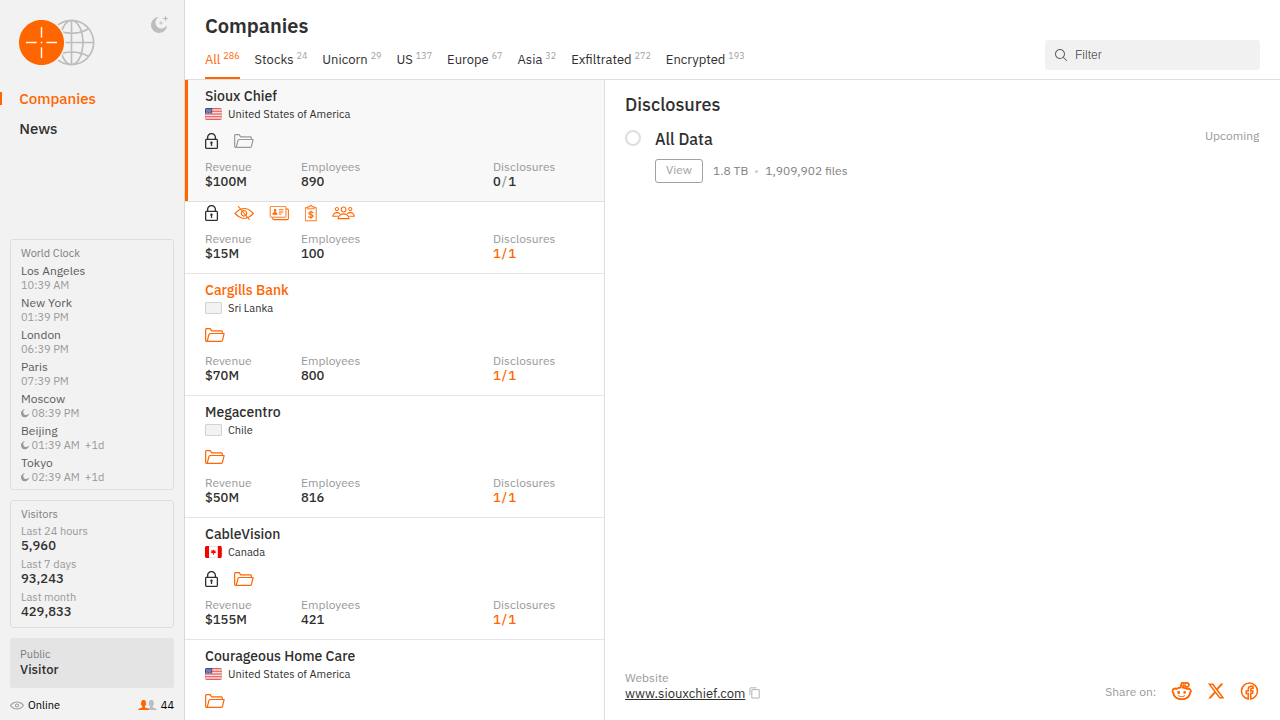The width and height of the screenshot is (1280, 720).
Task: Open the Cargills Bank company entry
Action: tap(395, 335)
